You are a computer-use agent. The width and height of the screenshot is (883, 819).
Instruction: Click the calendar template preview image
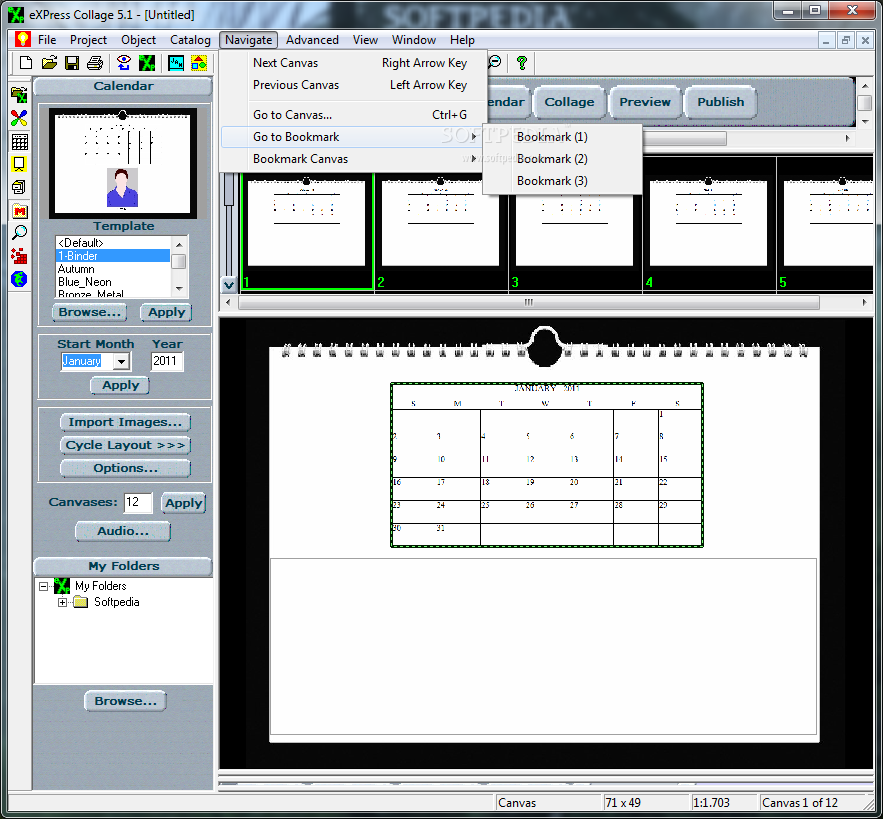pos(123,163)
